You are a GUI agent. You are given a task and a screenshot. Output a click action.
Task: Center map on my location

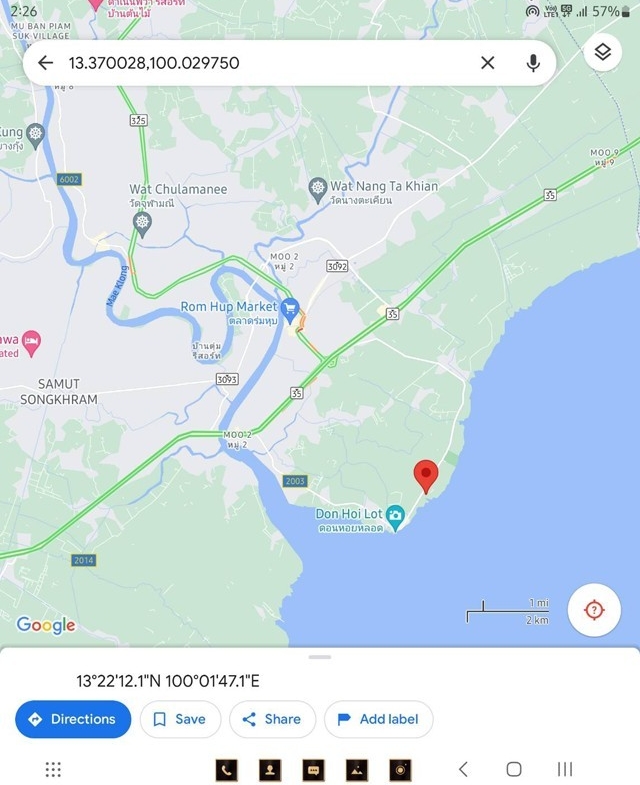click(594, 609)
